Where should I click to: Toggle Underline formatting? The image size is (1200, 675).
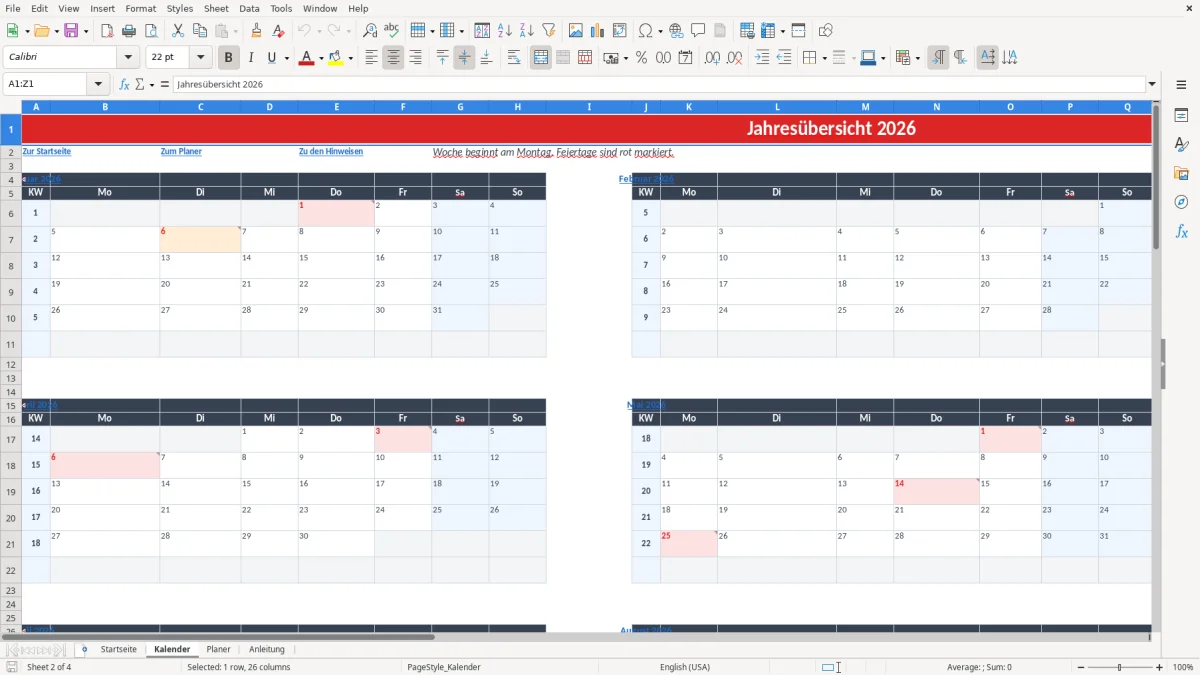pos(271,58)
